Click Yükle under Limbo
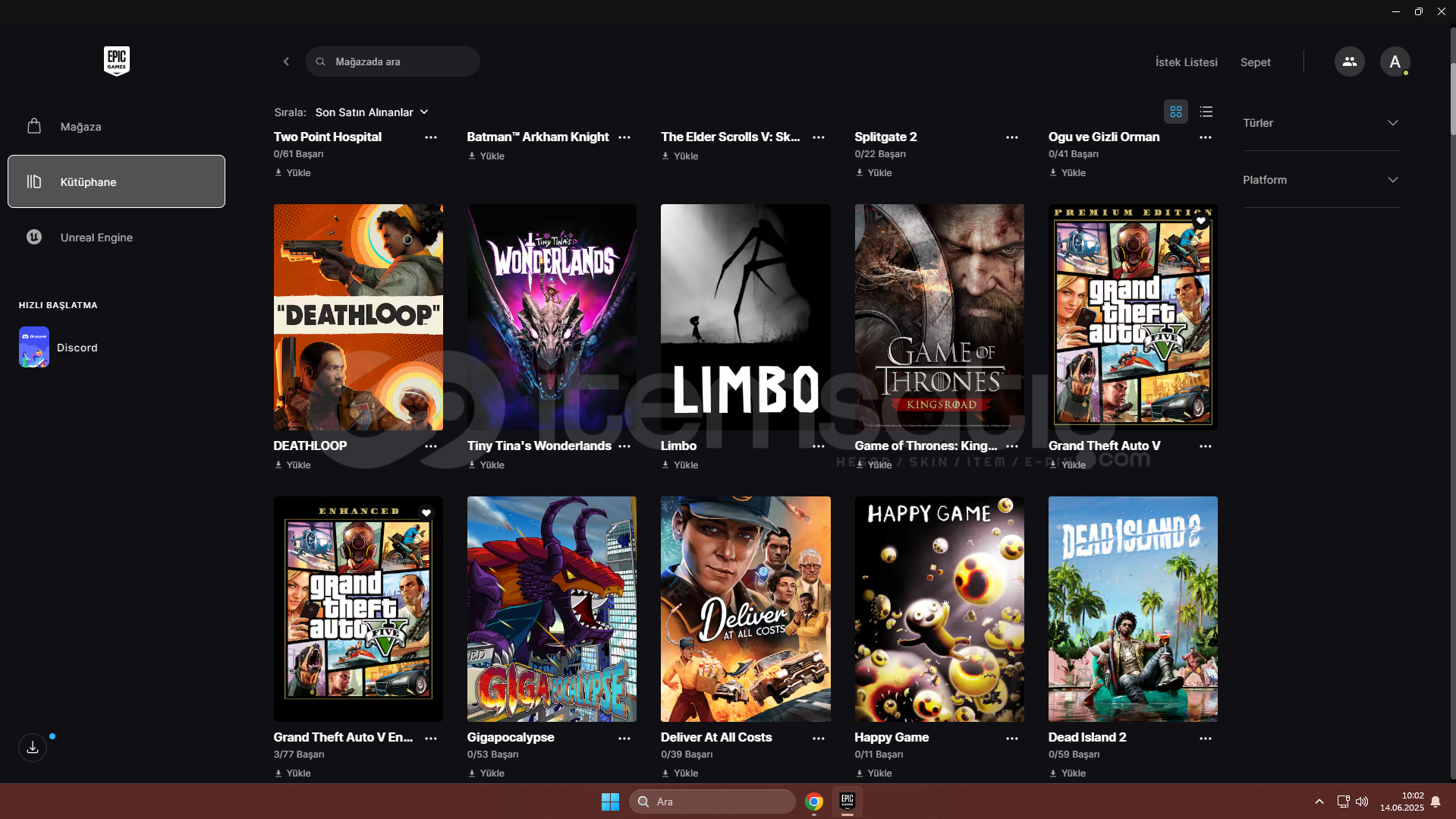This screenshot has height=819, width=1456. [x=680, y=465]
